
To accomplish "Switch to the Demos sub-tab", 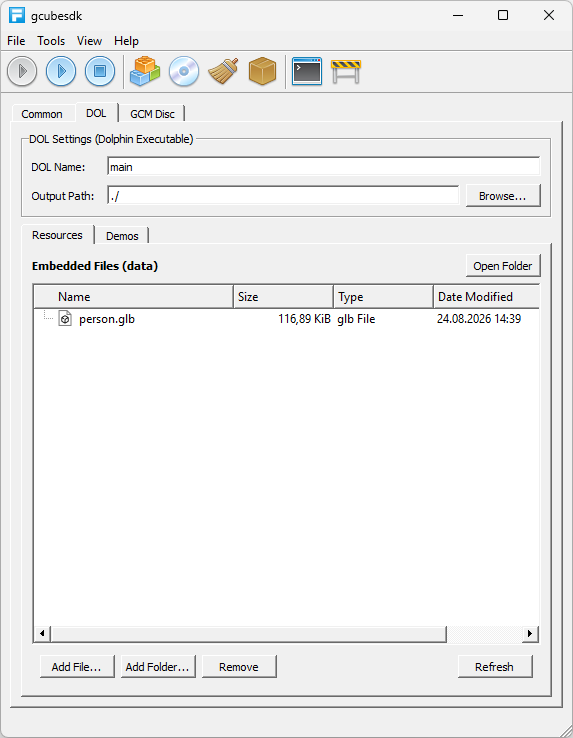I will click(122, 236).
